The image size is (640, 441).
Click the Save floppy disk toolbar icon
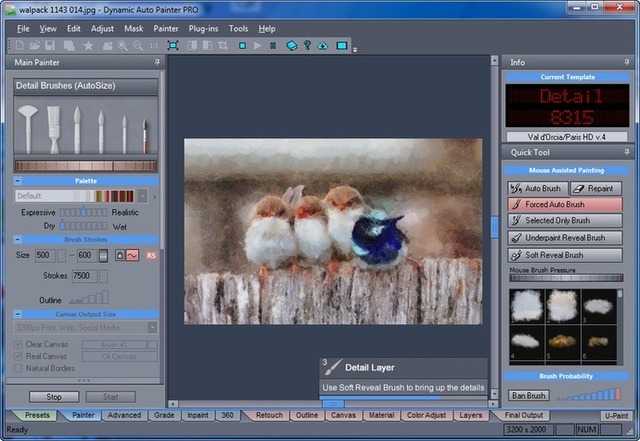pos(52,46)
